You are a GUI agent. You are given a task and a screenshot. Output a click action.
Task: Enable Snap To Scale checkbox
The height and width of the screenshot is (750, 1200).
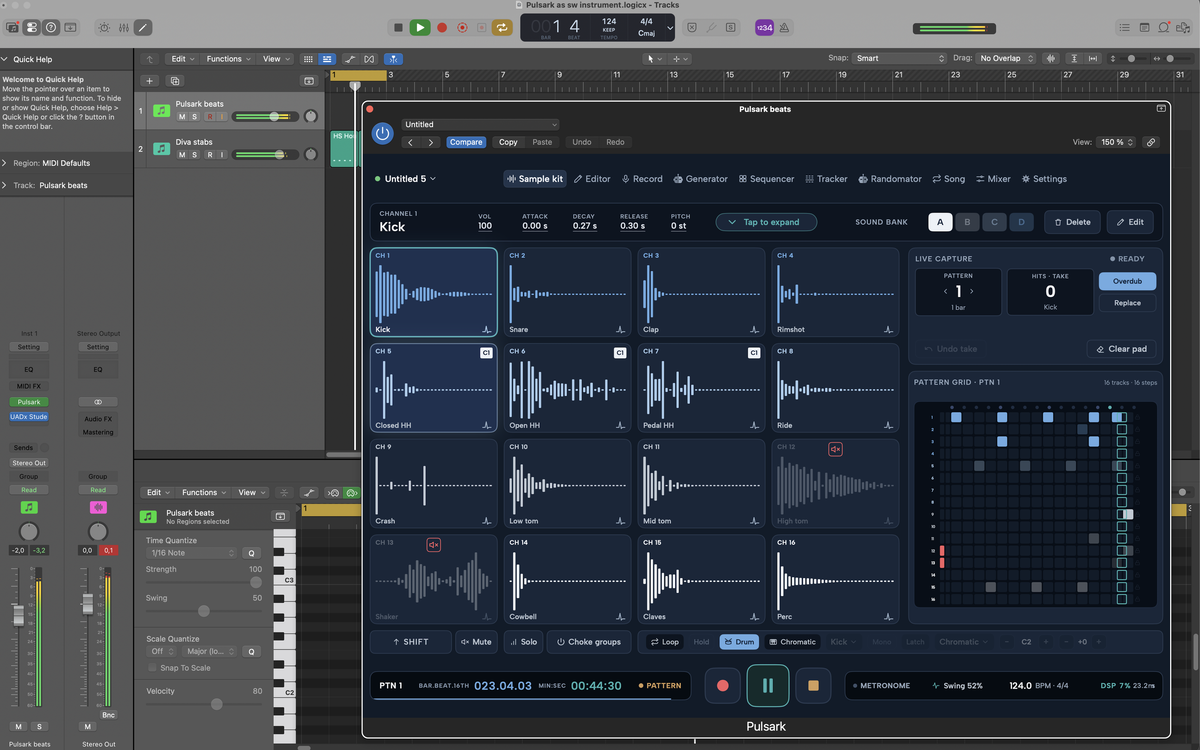[x=152, y=667]
